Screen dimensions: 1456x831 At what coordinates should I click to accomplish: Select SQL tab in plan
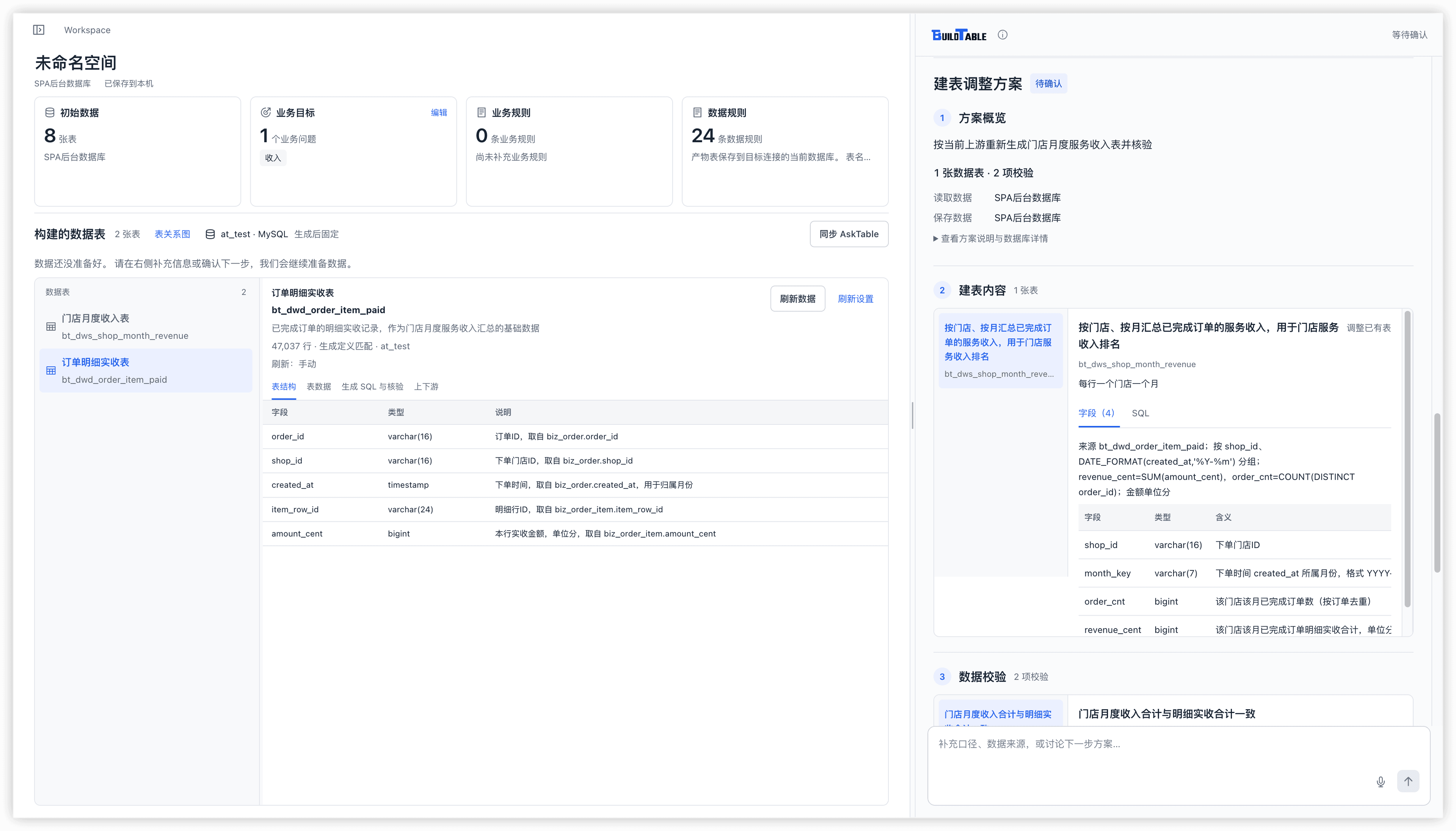click(1140, 413)
